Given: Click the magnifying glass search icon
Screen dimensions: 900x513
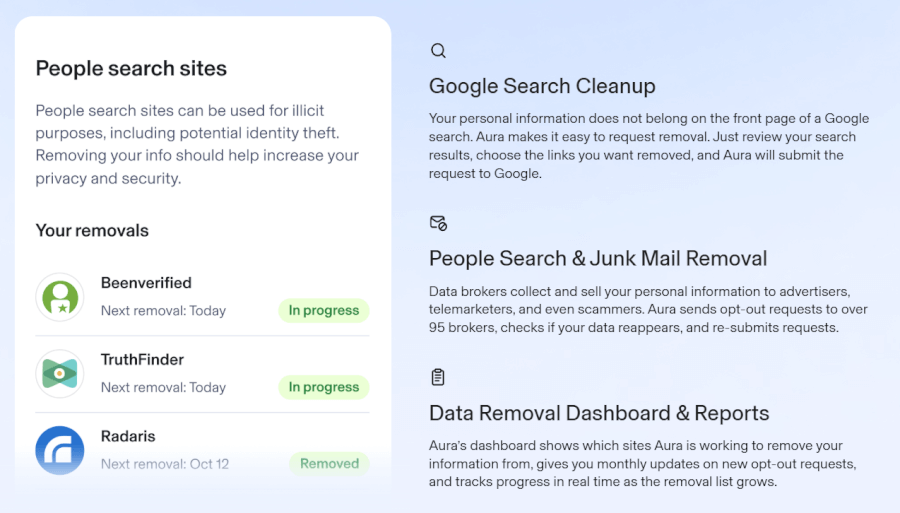Looking at the screenshot, I should [438, 50].
